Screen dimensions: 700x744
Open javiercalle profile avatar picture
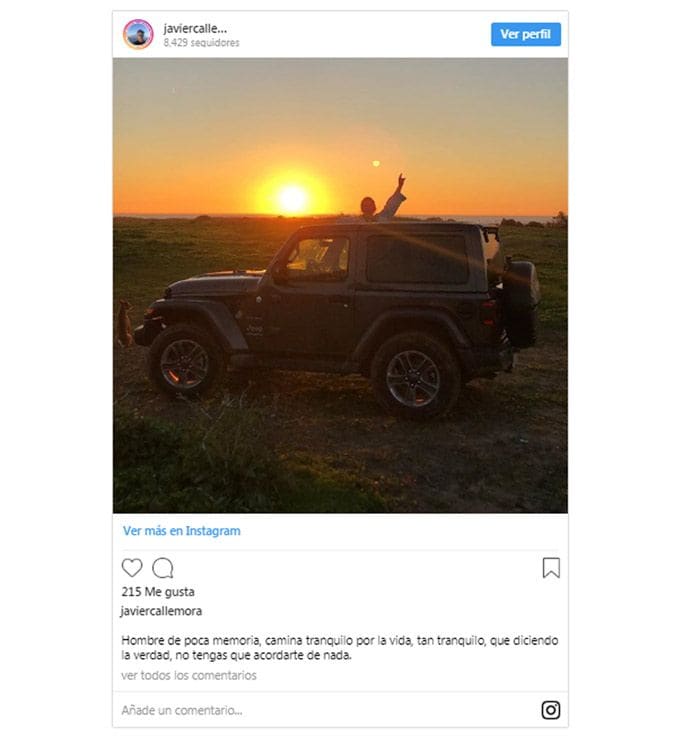pyautogui.click(x=138, y=34)
